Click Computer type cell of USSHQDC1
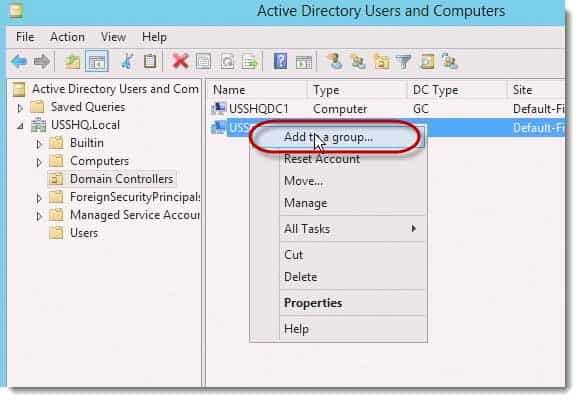Image resolution: width=580 pixels, height=402 pixels. click(340, 109)
